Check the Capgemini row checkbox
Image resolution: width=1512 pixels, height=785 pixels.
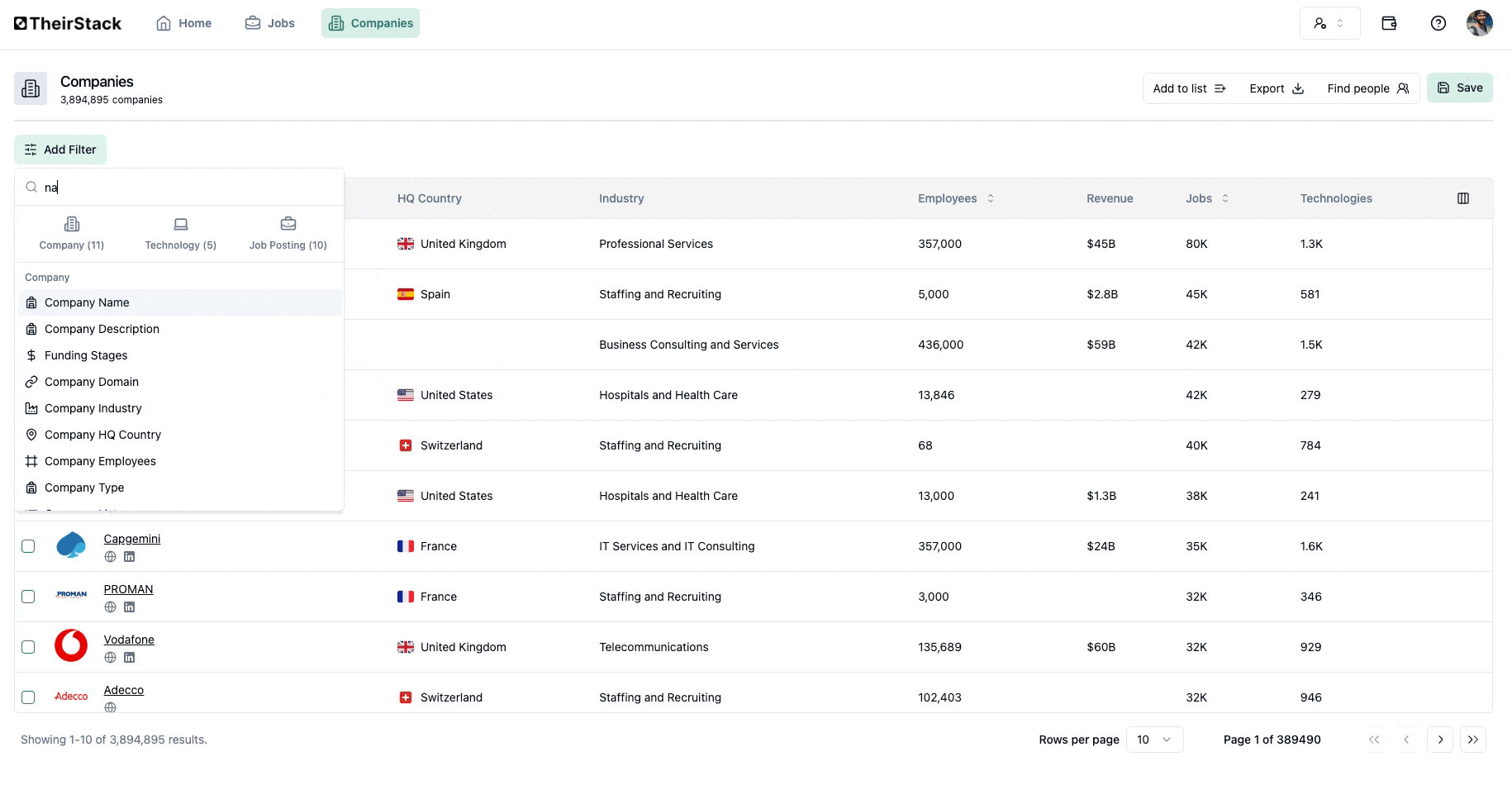pyautogui.click(x=28, y=546)
